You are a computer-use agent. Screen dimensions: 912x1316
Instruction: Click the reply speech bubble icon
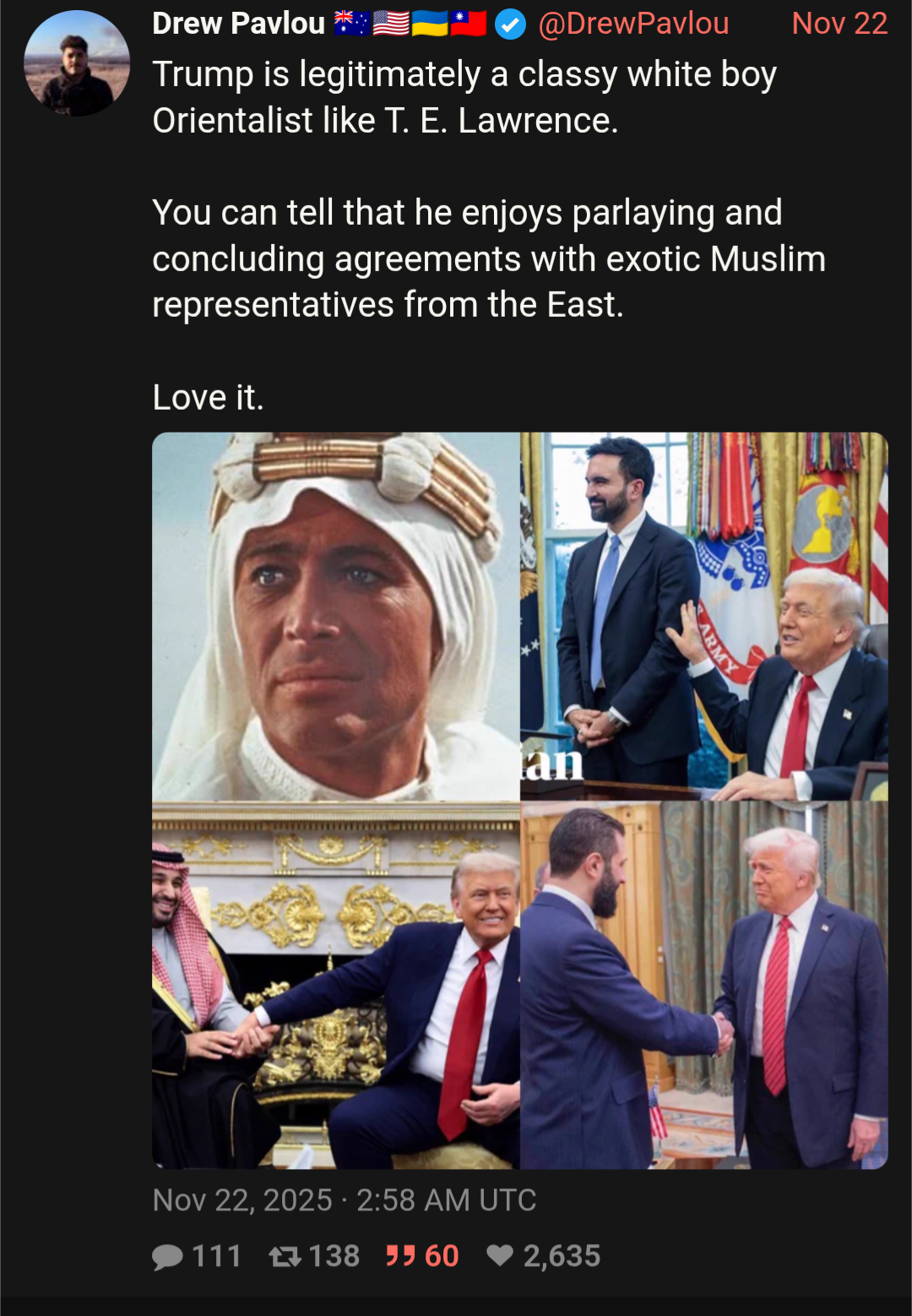tap(167, 1257)
